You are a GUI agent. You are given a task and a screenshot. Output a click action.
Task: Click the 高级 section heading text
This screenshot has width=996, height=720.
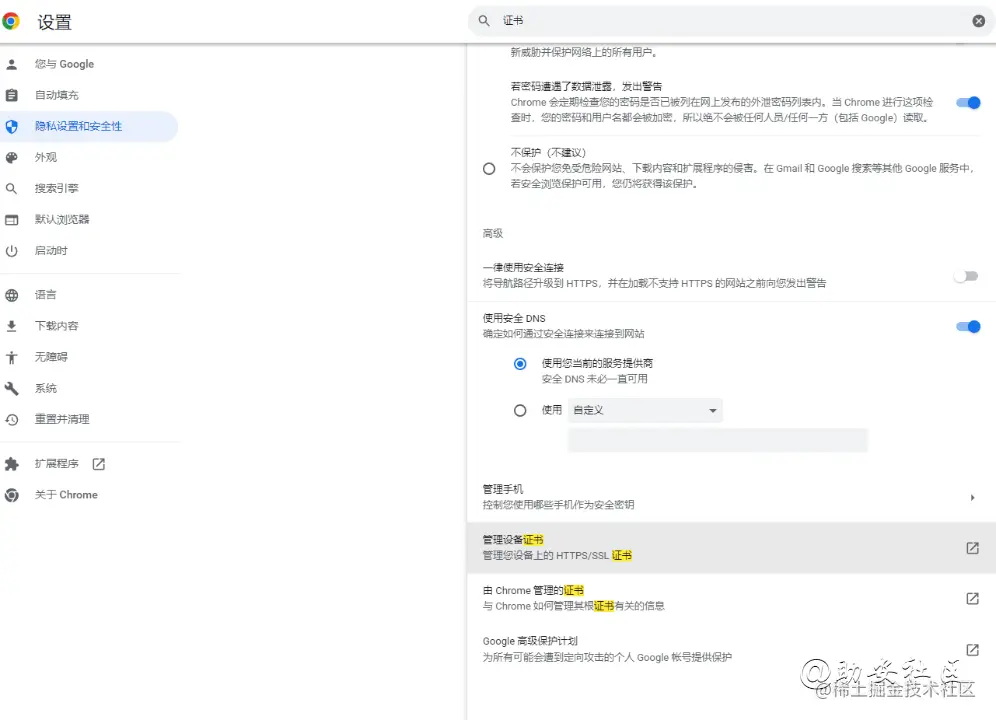coord(492,233)
